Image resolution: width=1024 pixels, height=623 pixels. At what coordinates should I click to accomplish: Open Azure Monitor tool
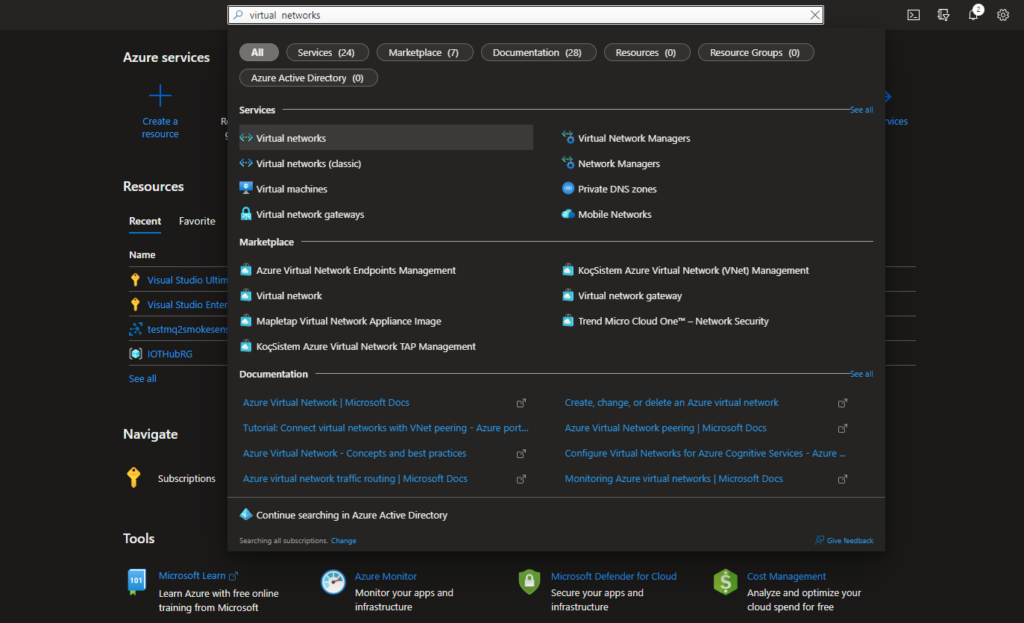(385, 577)
